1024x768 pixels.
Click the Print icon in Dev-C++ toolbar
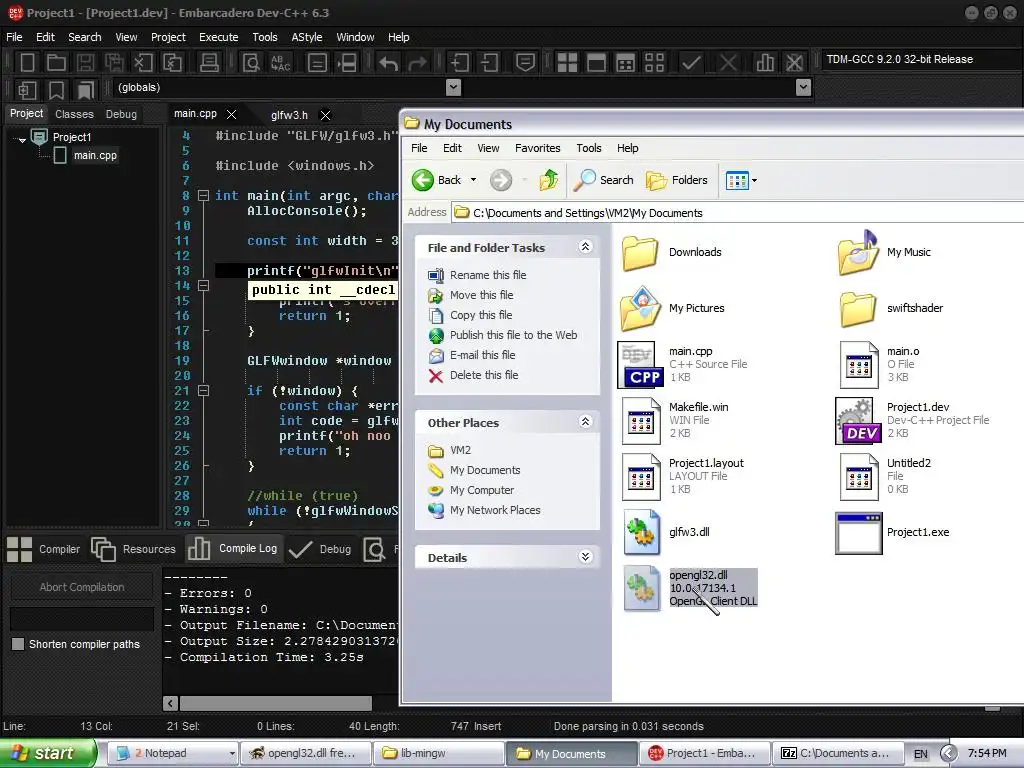point(209,63)
